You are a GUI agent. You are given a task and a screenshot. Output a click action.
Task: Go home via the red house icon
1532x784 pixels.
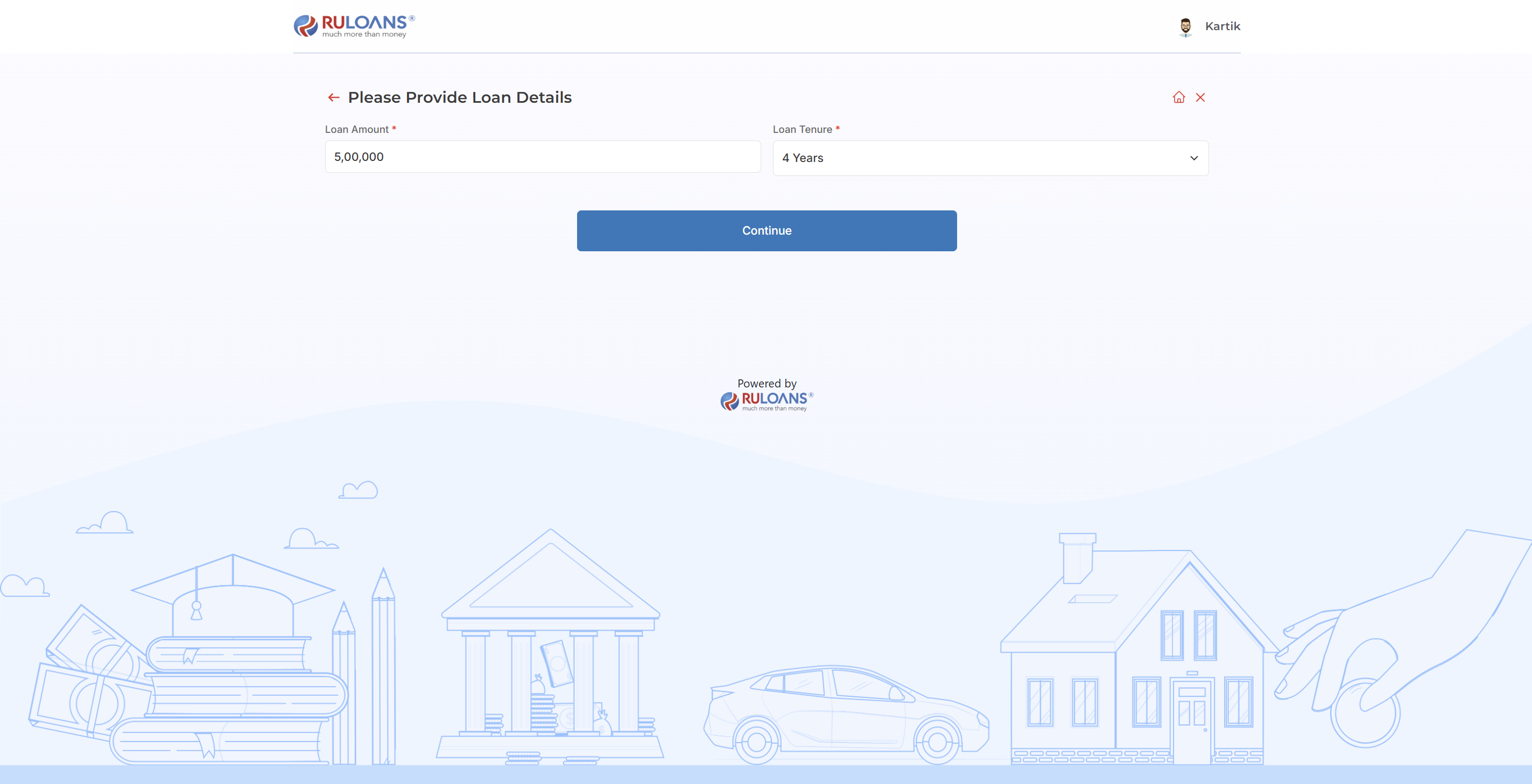pyautogui.click(x=1179, y=97)
